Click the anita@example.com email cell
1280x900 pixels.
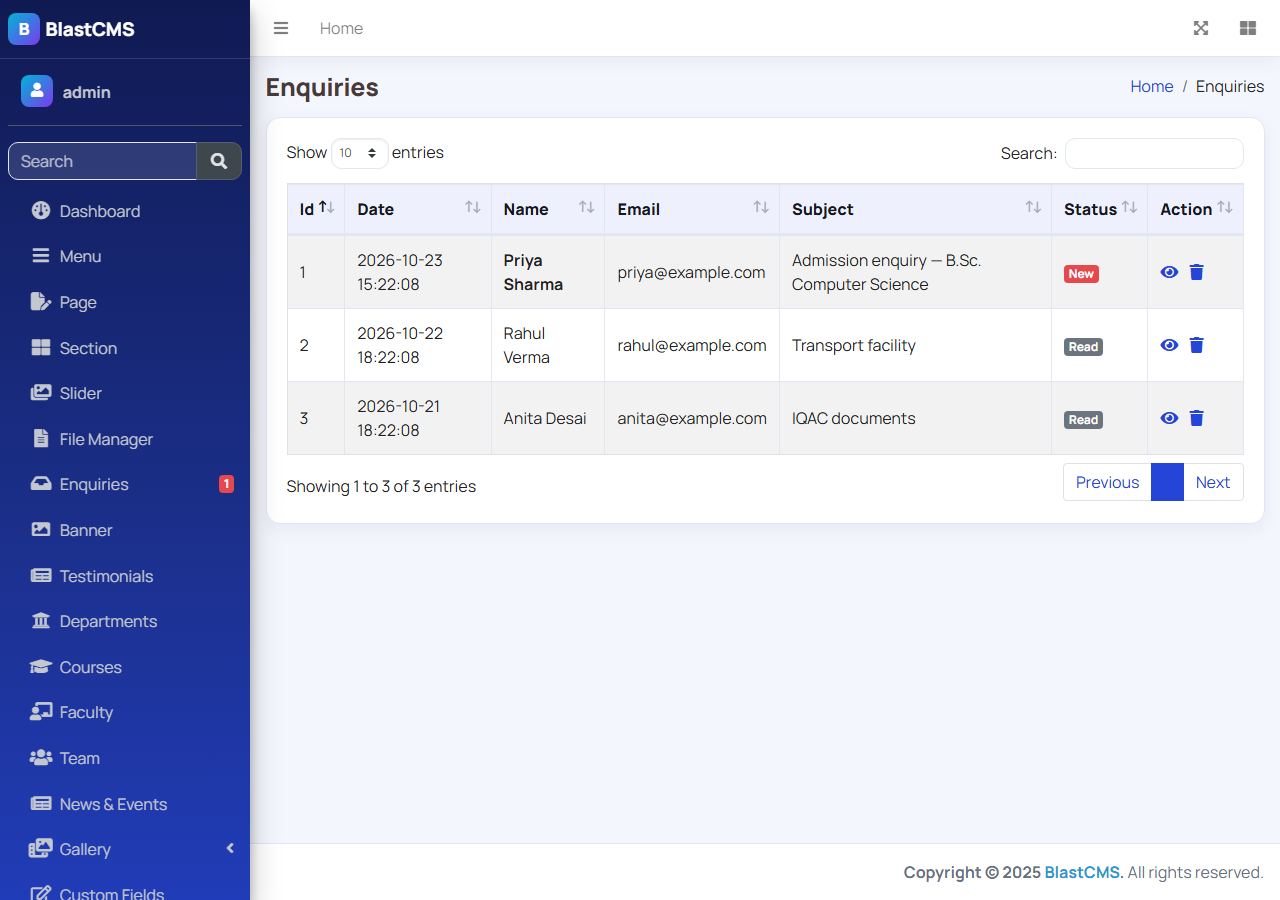(x=692, y=418)
